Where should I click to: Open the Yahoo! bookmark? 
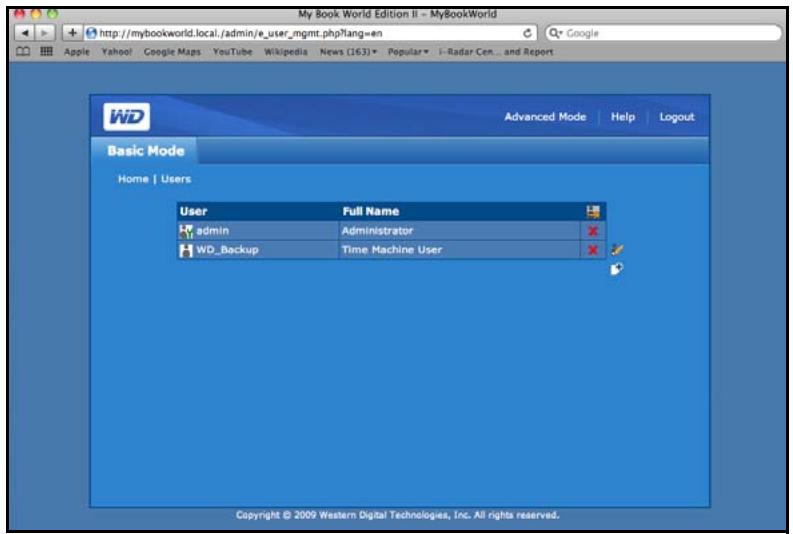coord(116,52)
